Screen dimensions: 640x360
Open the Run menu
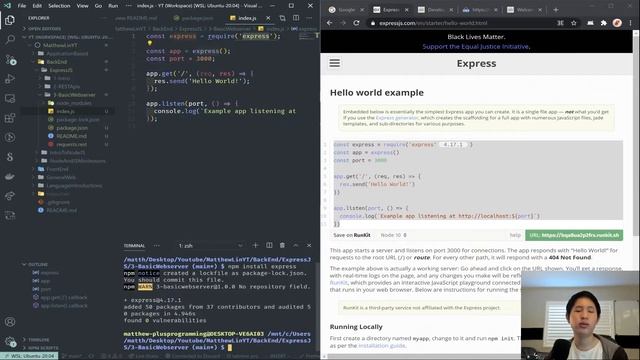pyautogui.click(x=113, y=6)
